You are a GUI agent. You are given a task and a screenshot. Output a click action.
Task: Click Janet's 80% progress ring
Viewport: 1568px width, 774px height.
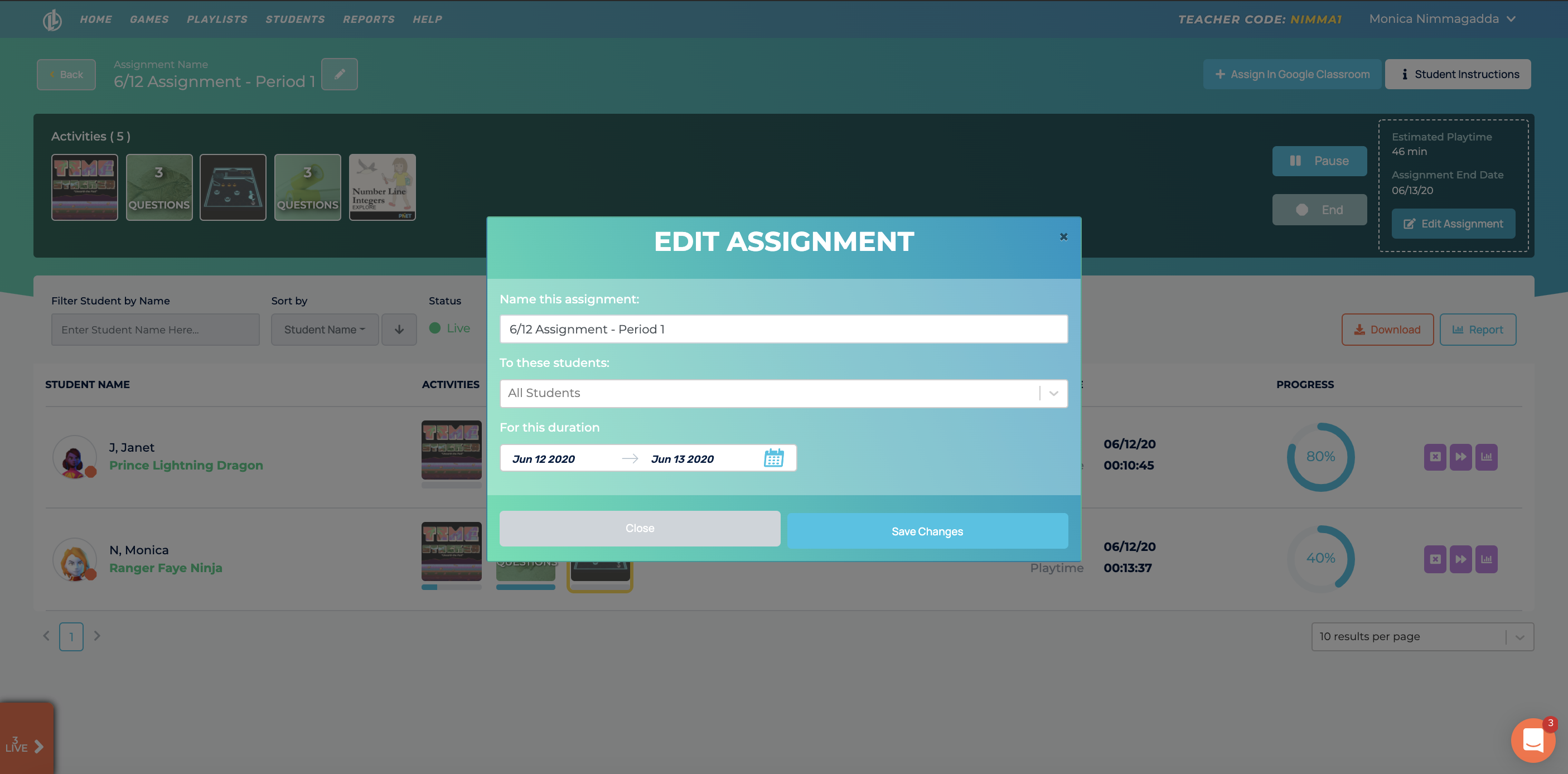pos(1320,457)
